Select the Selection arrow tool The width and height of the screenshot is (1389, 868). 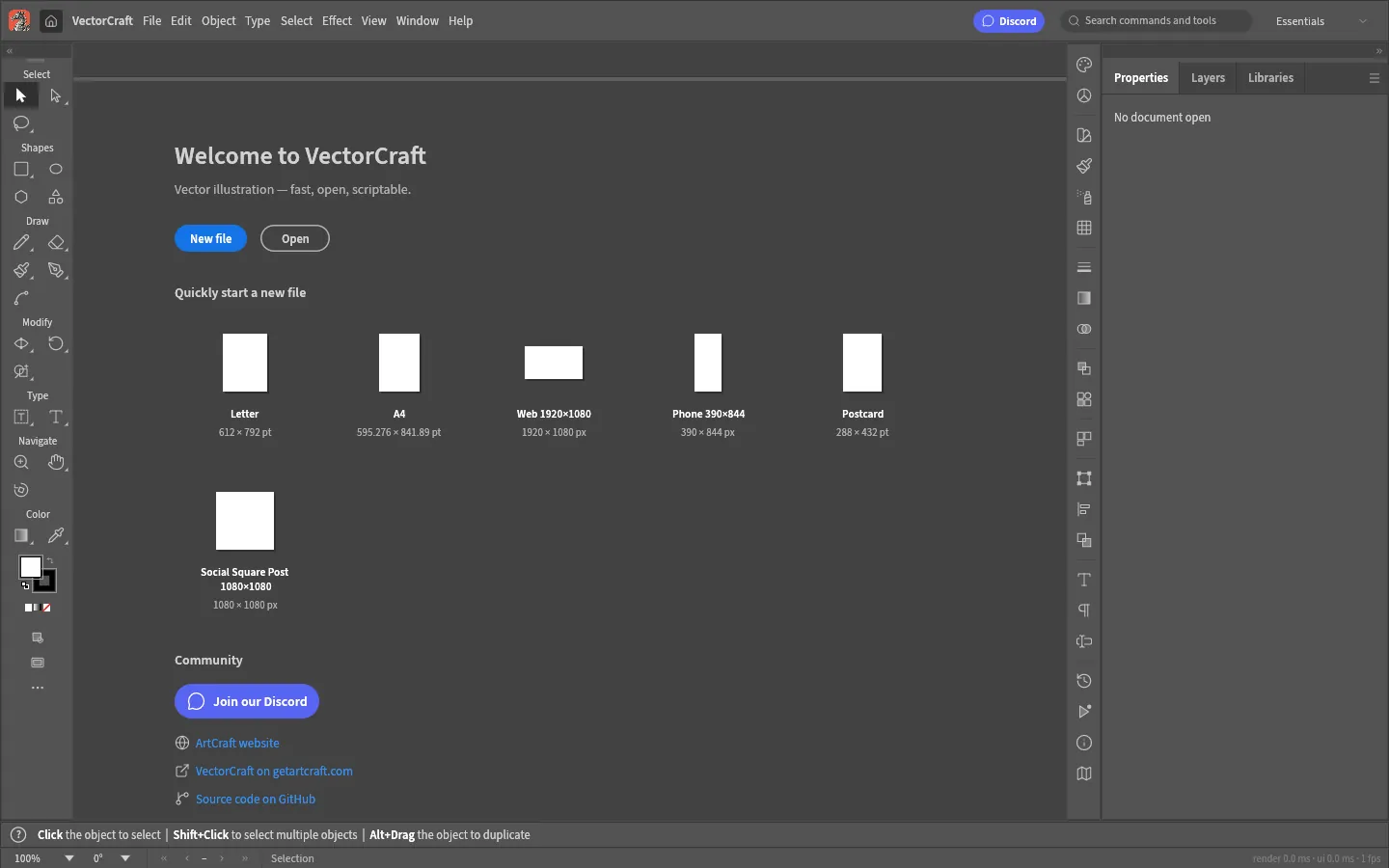21,95
